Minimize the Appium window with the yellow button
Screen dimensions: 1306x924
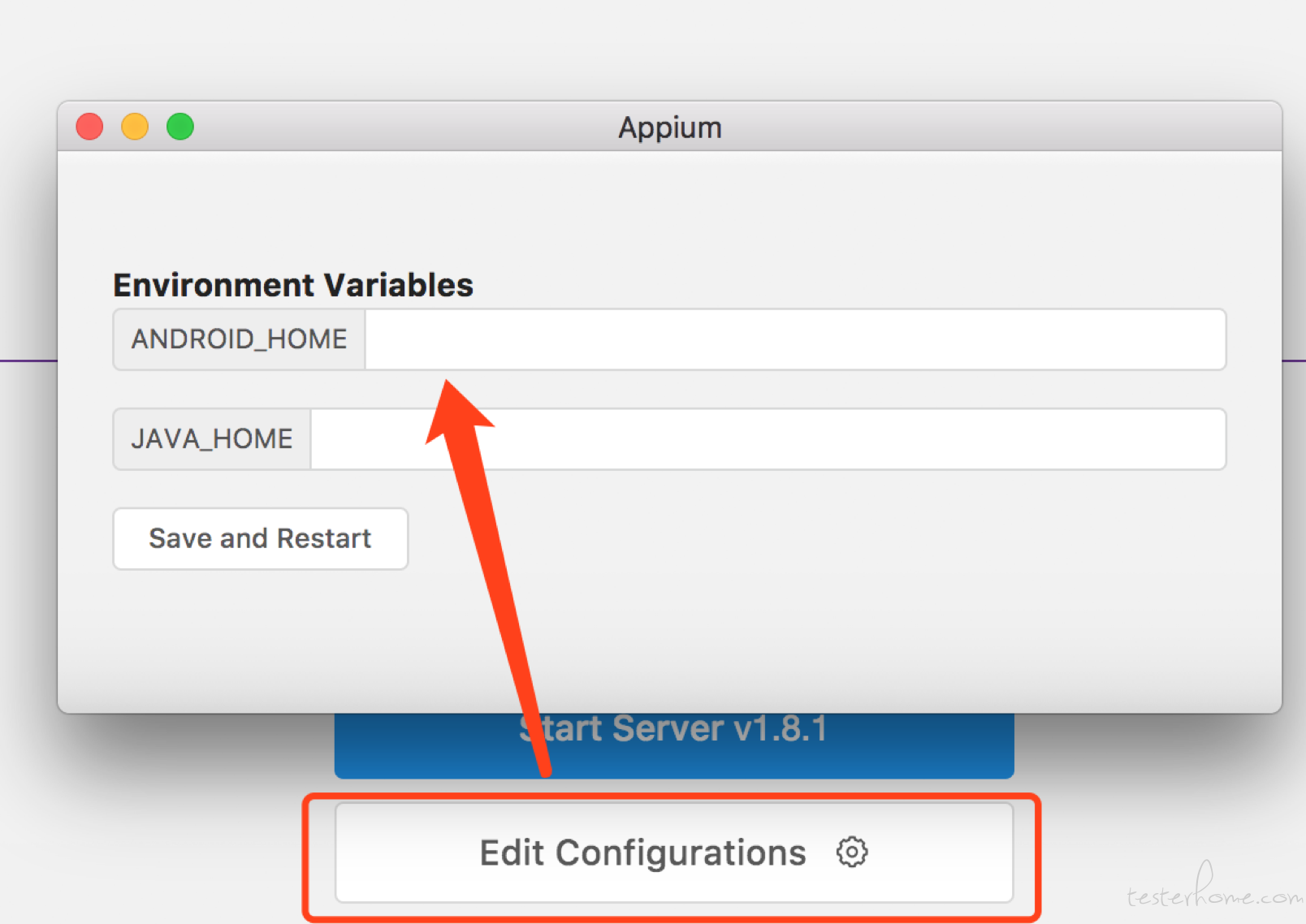click(135, 127)
